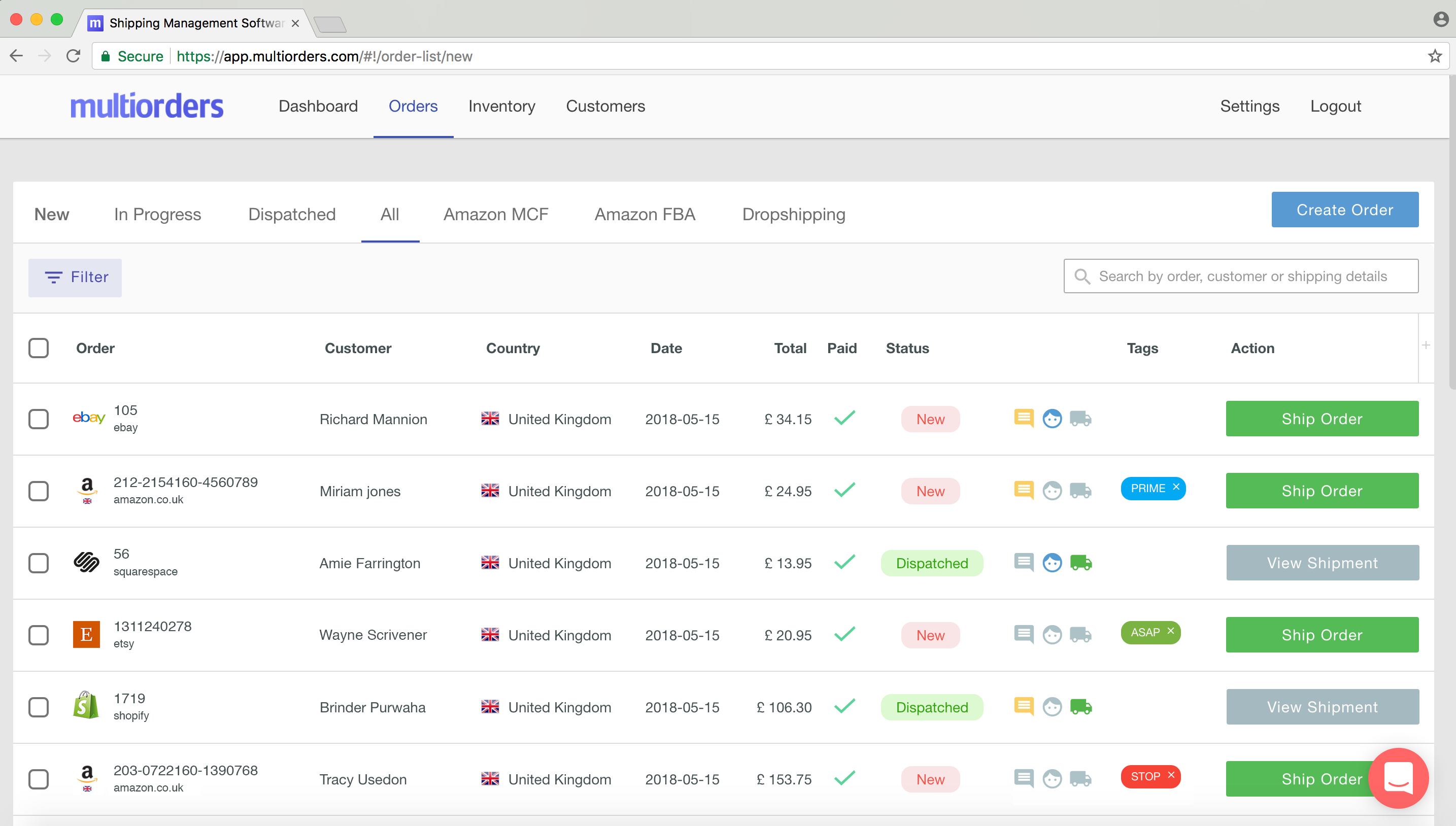The height and width of the screenshot is (826, 1456).
Task: Reload the page with browser refresh icon
Action: tap(73, 56)
